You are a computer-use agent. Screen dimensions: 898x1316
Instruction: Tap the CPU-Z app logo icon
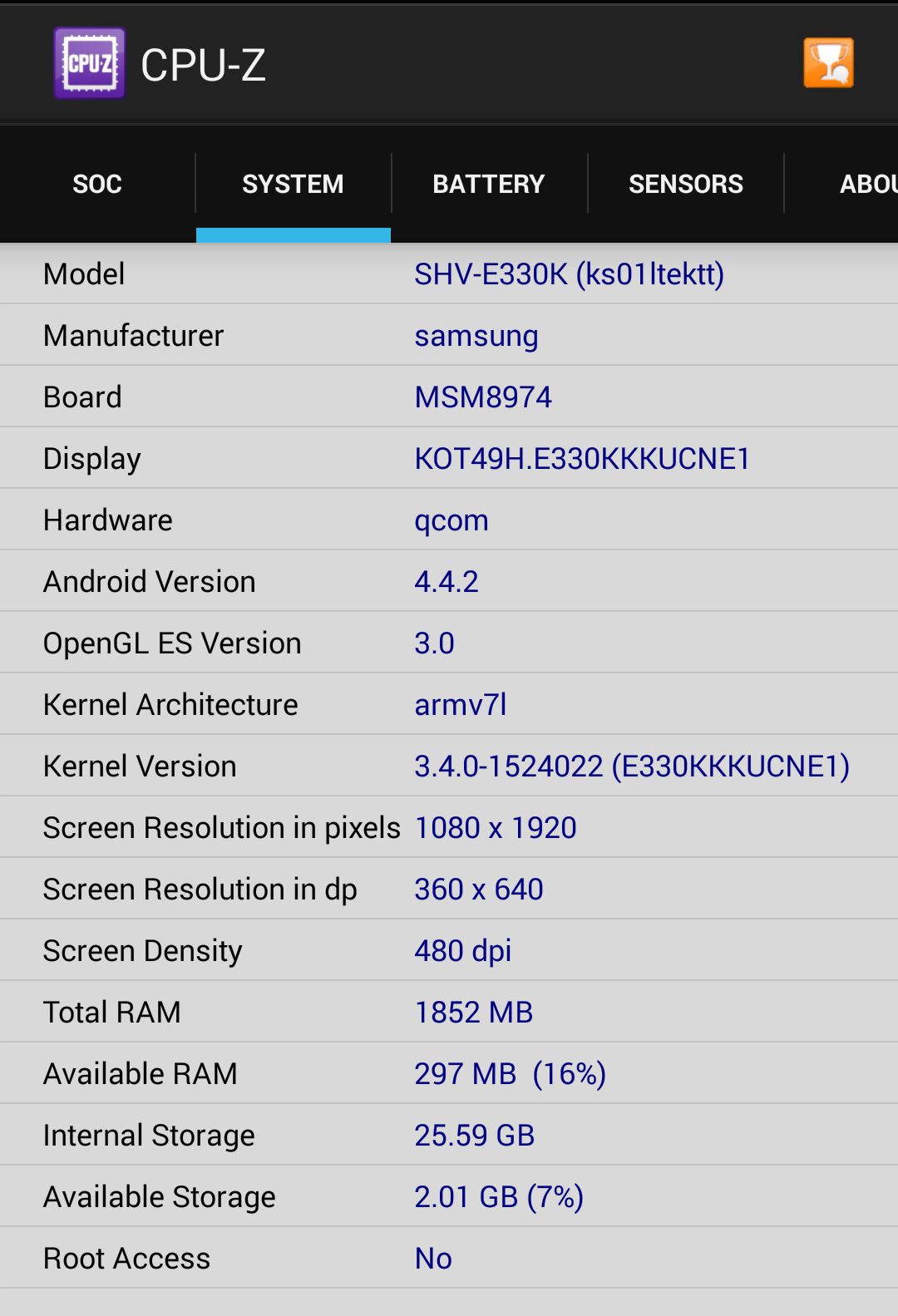89,63
